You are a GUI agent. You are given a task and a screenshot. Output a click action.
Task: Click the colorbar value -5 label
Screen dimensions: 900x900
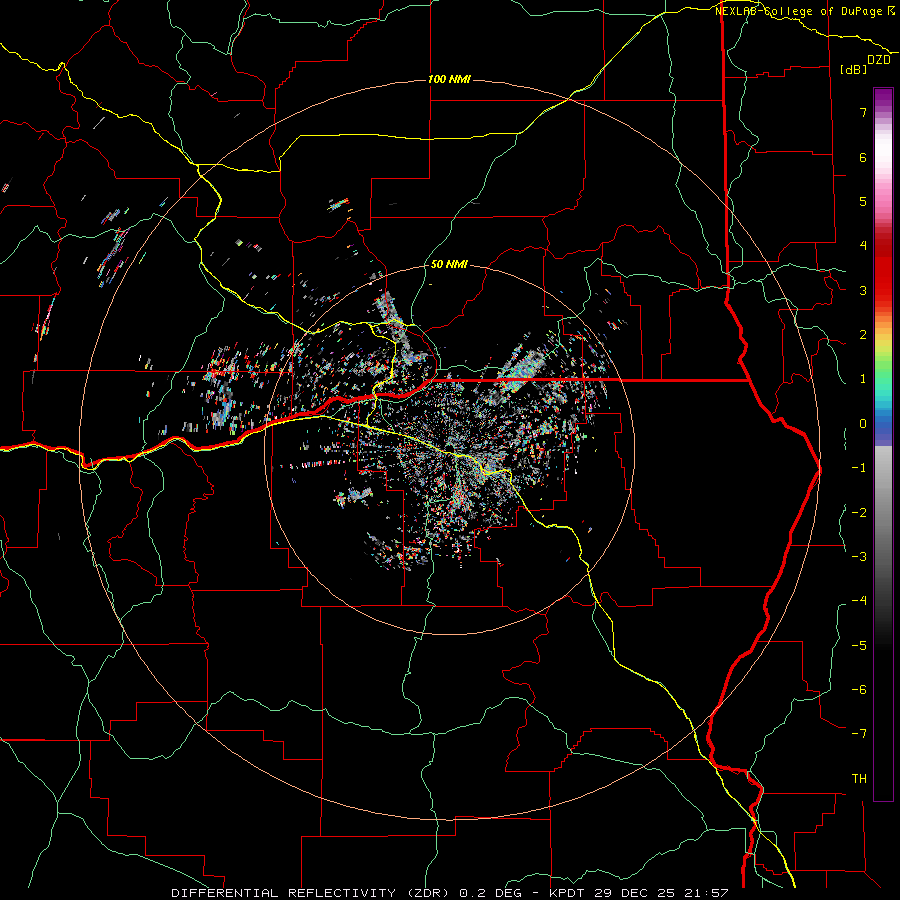pos(859,645)
